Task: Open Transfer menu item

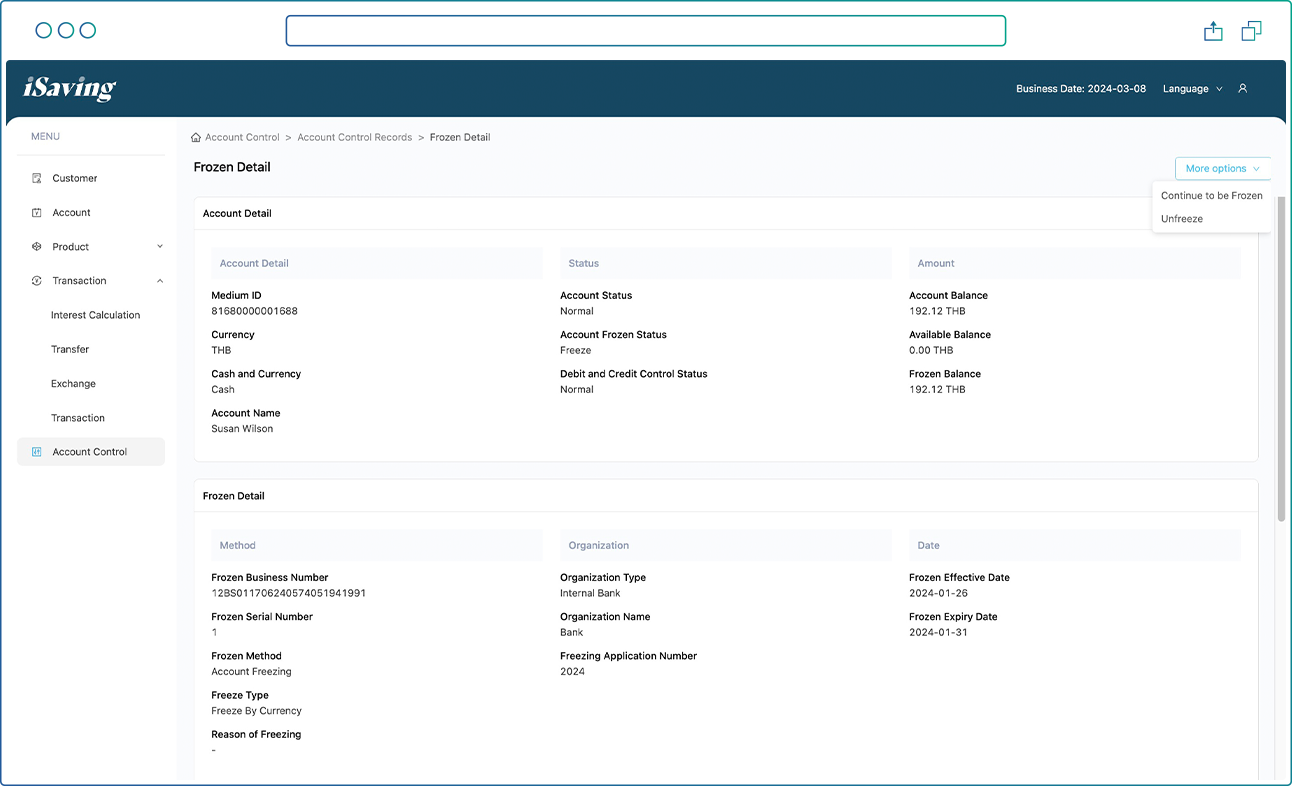Action: click(x=70, y=349)
